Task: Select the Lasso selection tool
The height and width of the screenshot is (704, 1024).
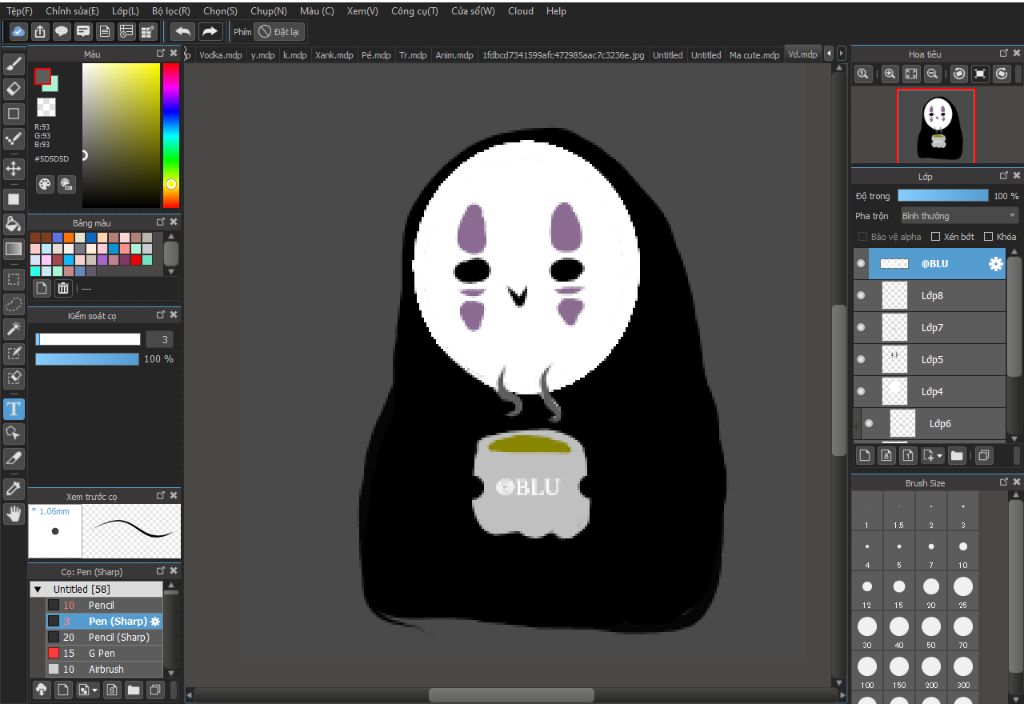Action: point(14,304)
